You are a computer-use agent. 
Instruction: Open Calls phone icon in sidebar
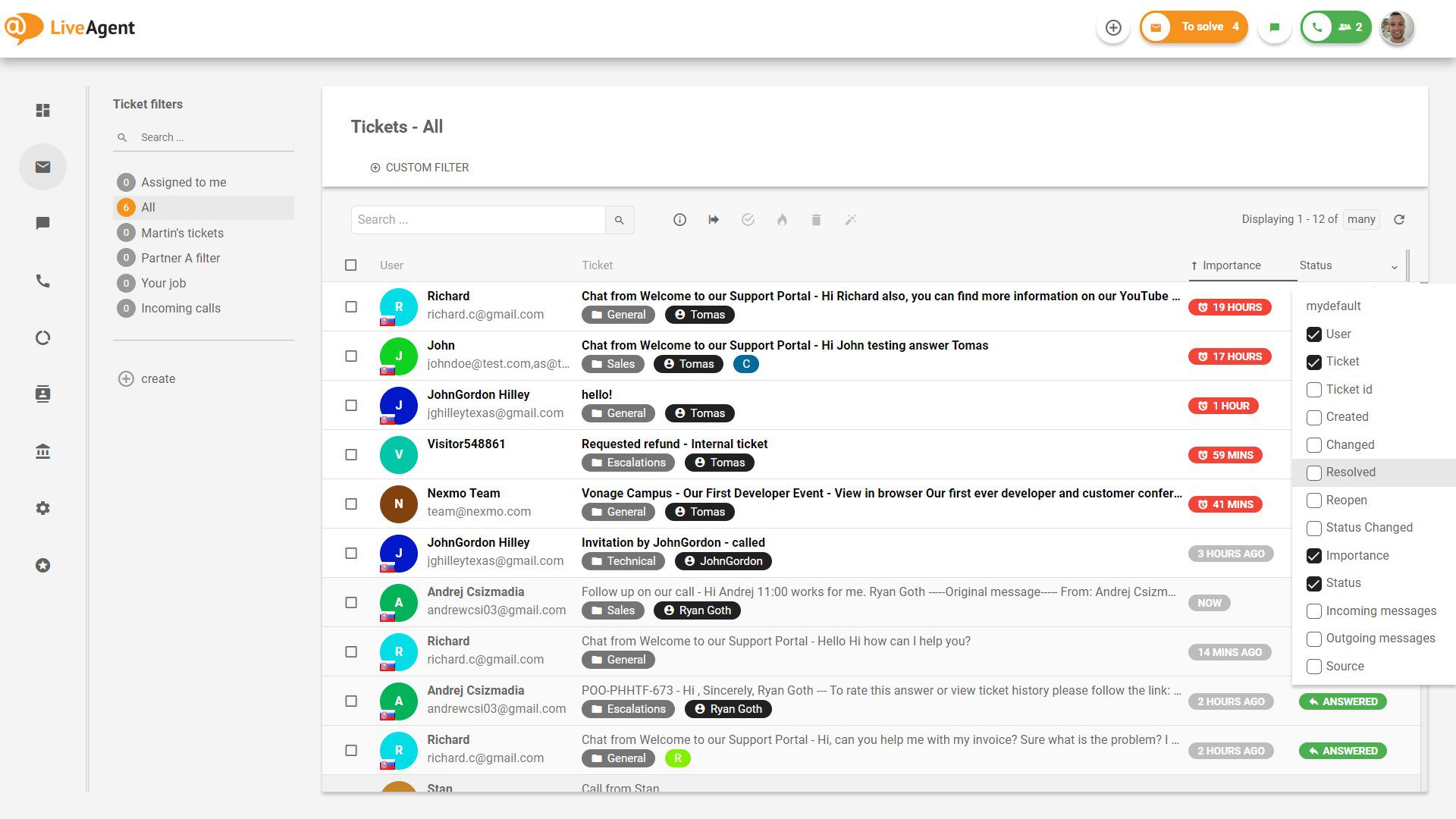pos(42,281)
